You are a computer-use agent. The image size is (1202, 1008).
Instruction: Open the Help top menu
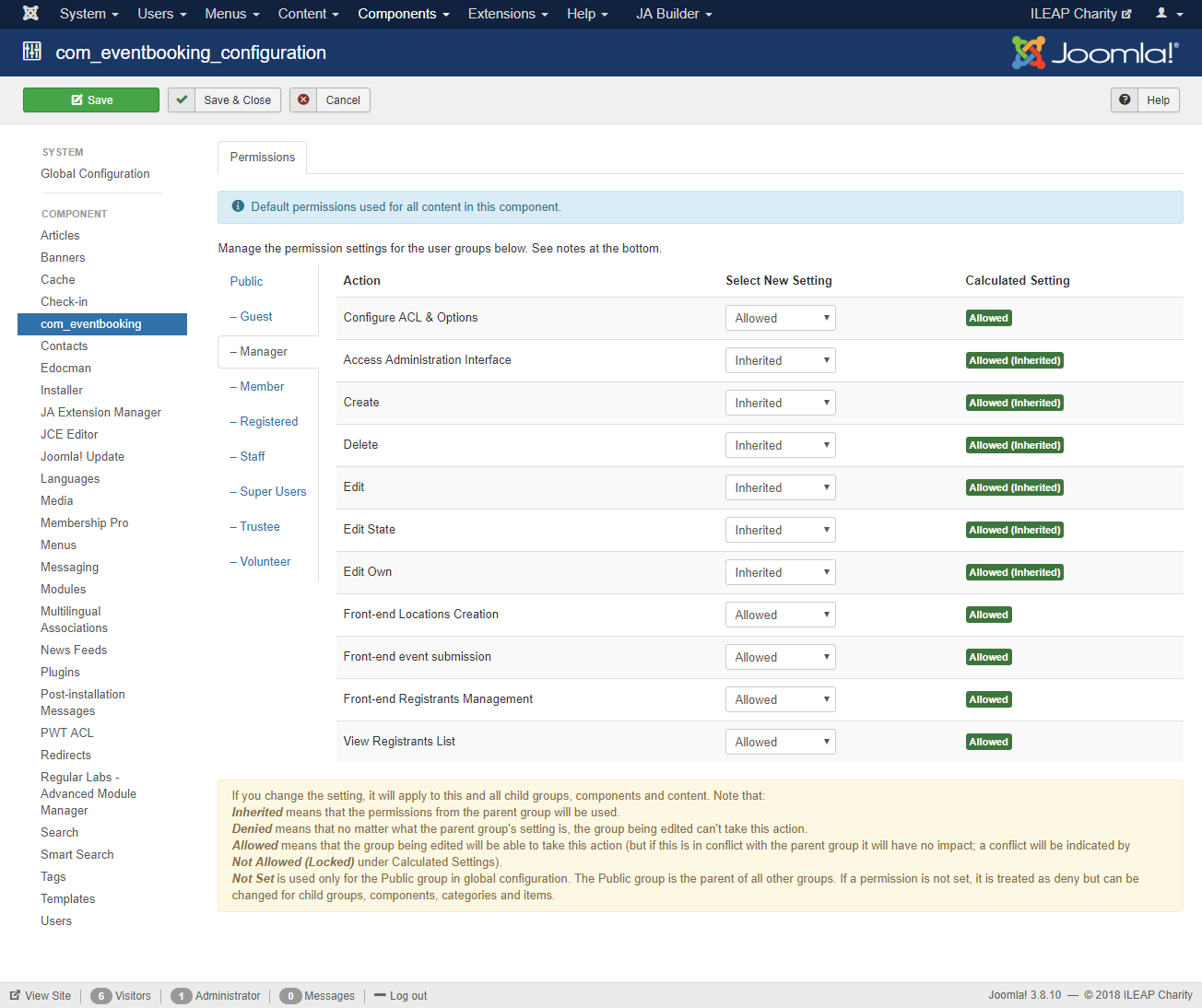587,13
